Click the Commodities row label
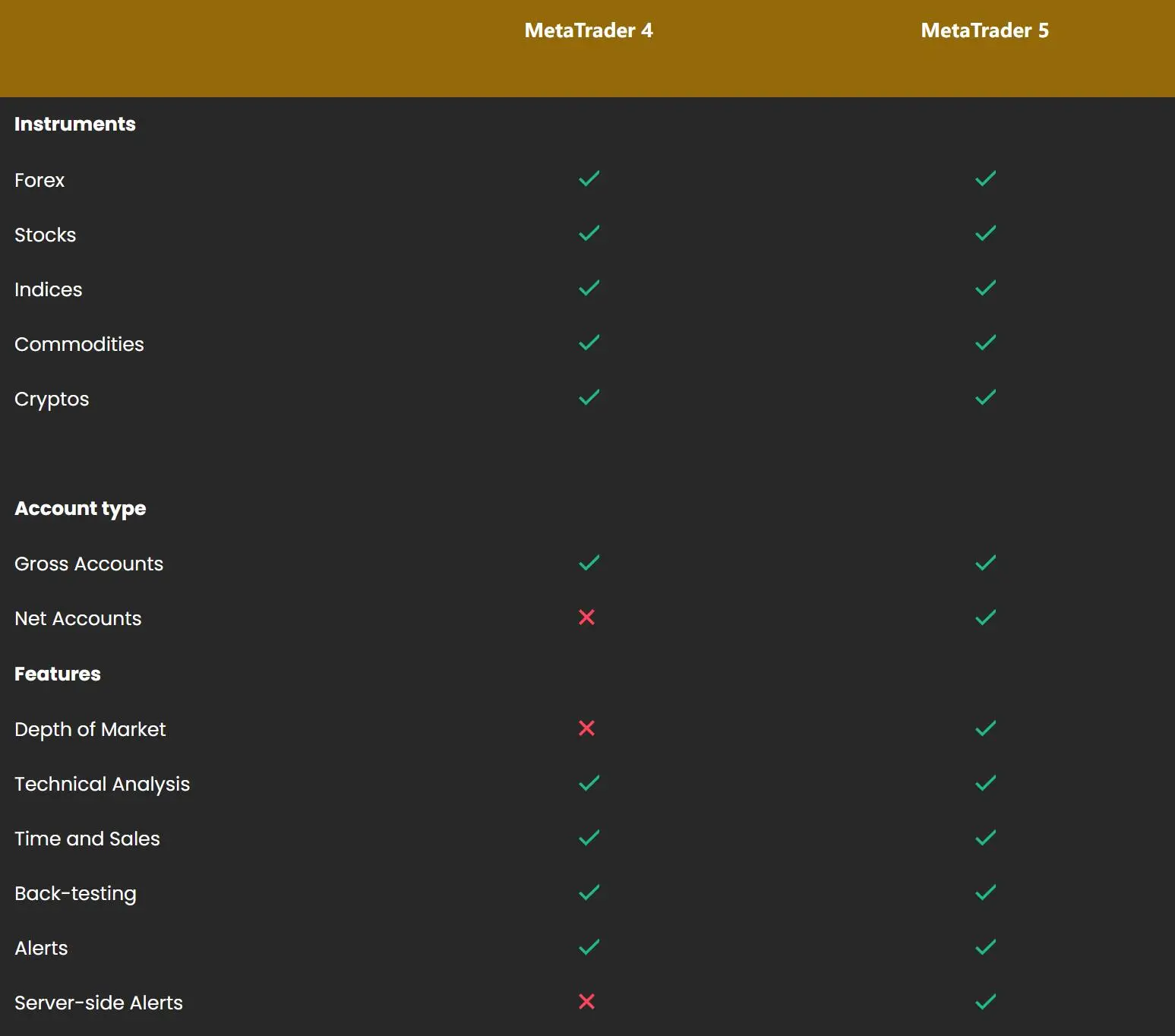 coord(79,344)
